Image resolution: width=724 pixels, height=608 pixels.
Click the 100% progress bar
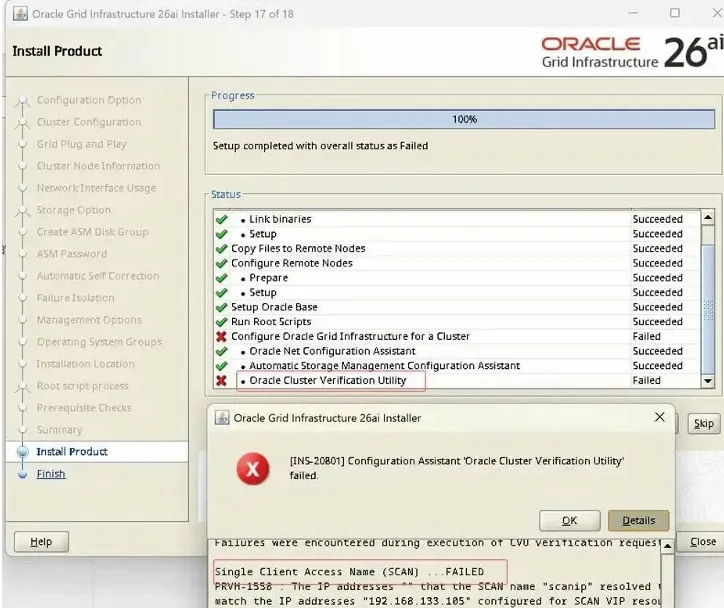(464, 119)
